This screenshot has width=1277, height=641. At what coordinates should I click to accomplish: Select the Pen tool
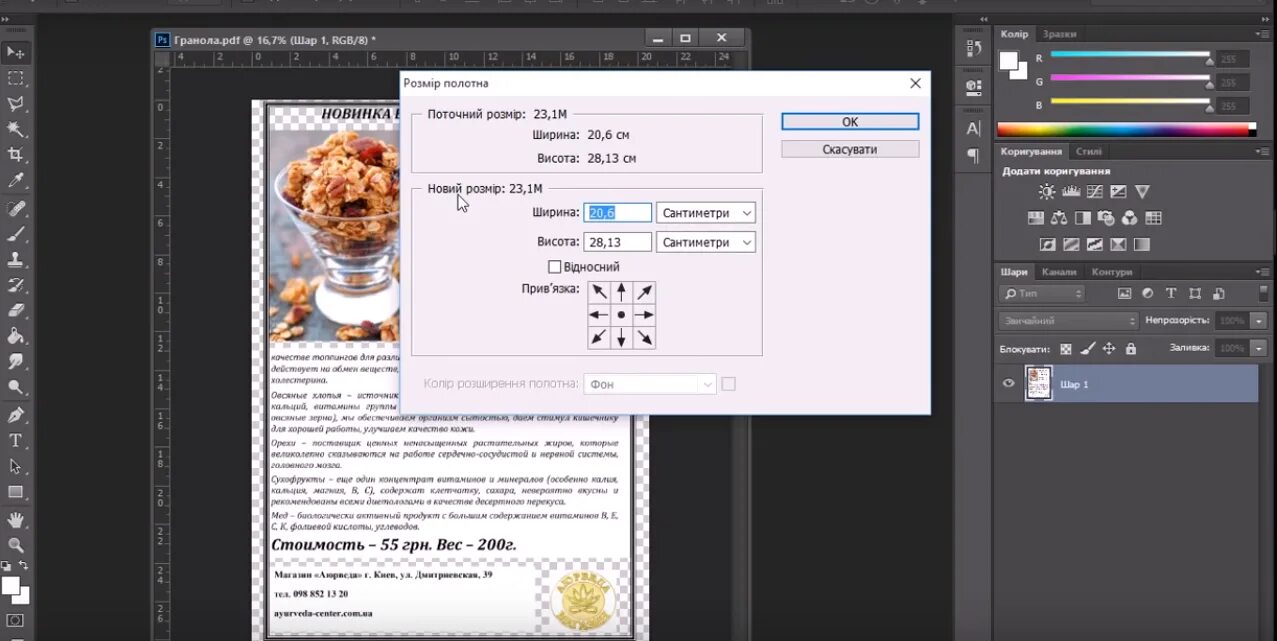click(x=16, y=415)
